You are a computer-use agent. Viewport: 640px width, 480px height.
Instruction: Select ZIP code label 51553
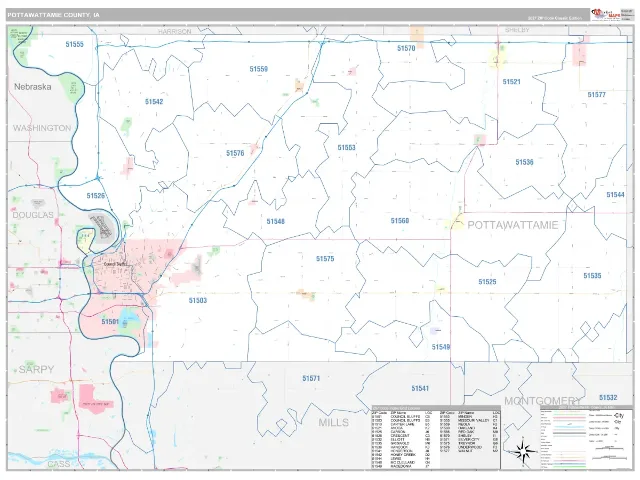pos(347,147)
